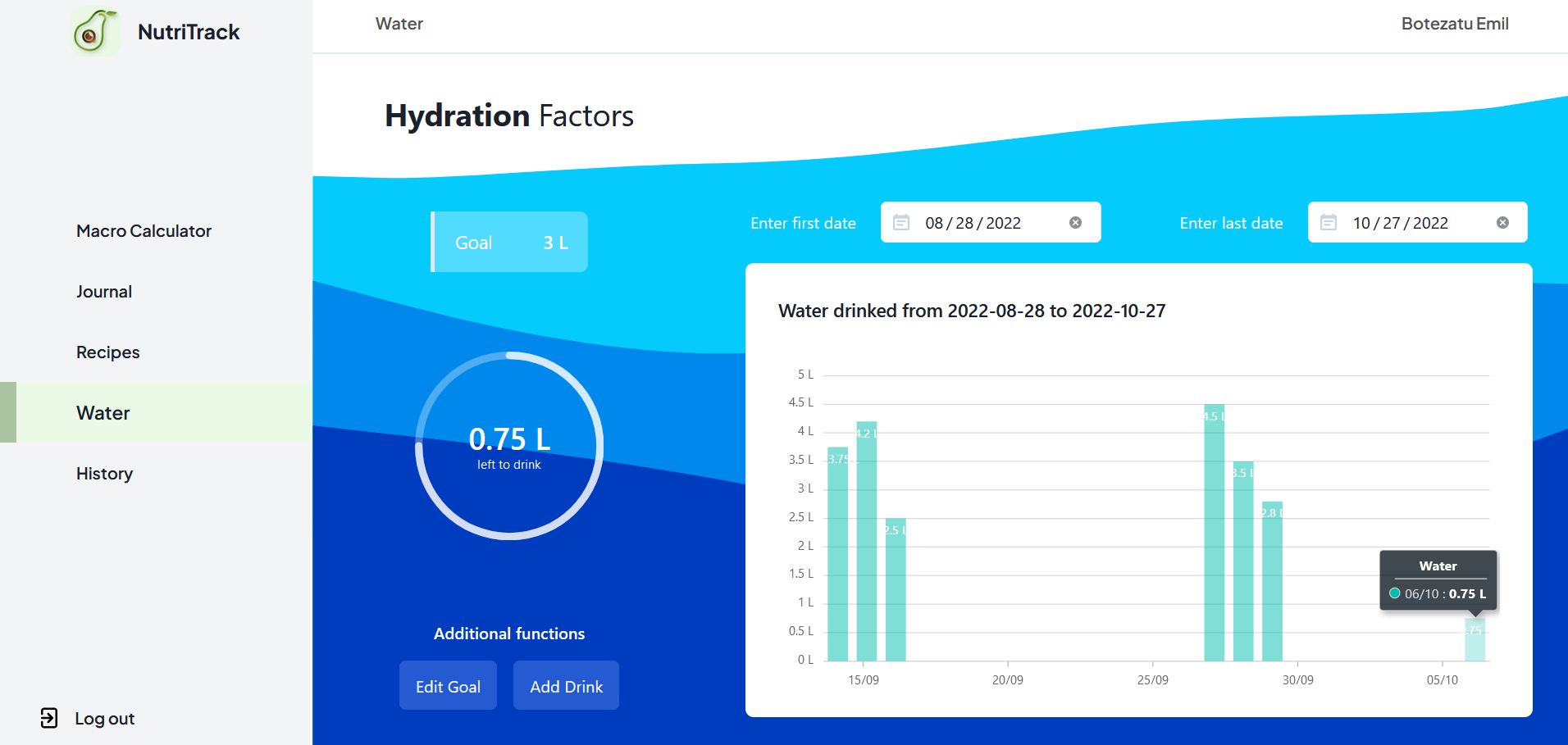Image resolution: width=1568 pixels, height=745 pixels.
Task: Open the last date calendar picker icon
Action: 1329,222
